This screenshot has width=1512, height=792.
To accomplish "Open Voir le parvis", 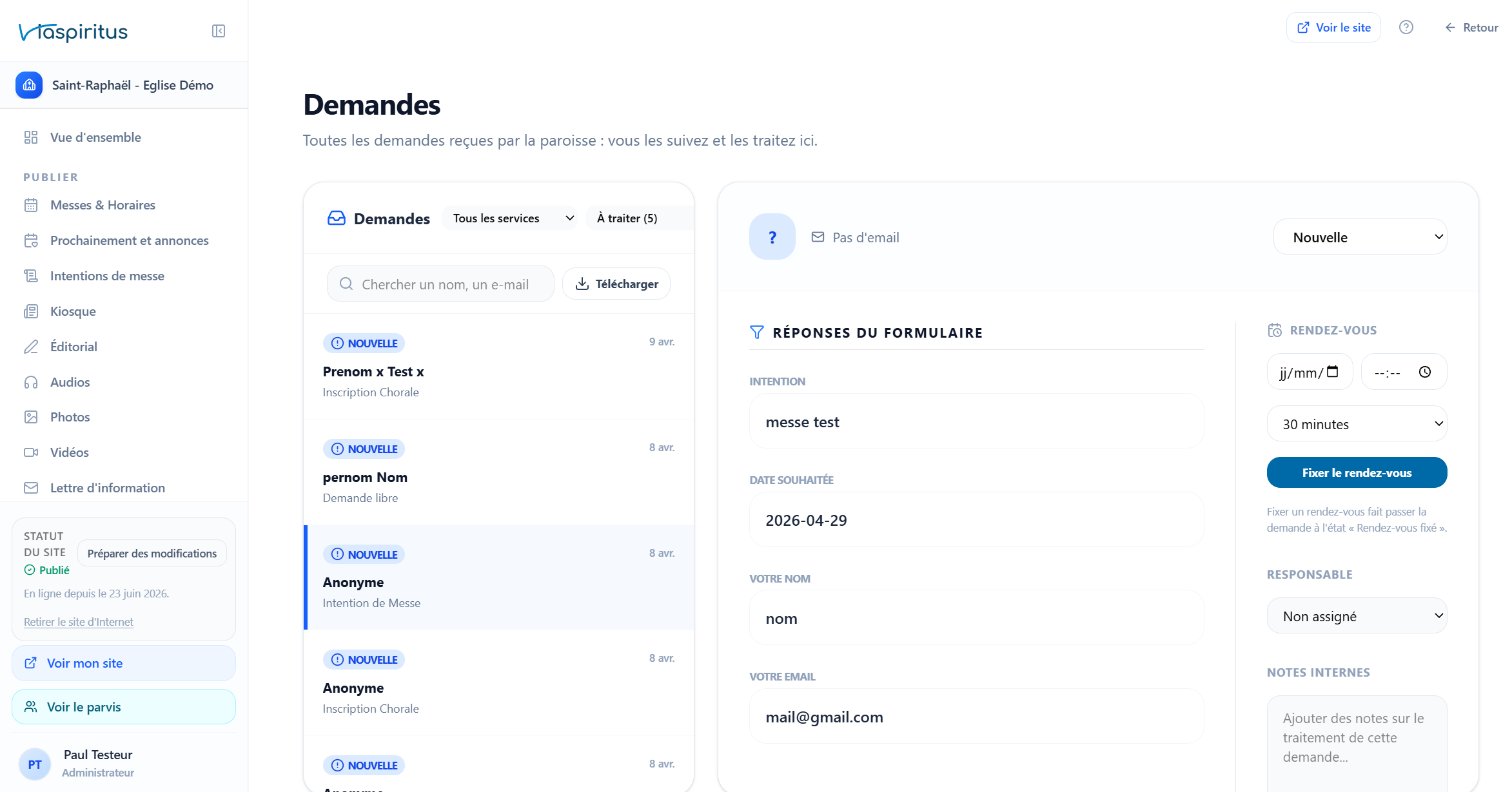I will 124,707.
